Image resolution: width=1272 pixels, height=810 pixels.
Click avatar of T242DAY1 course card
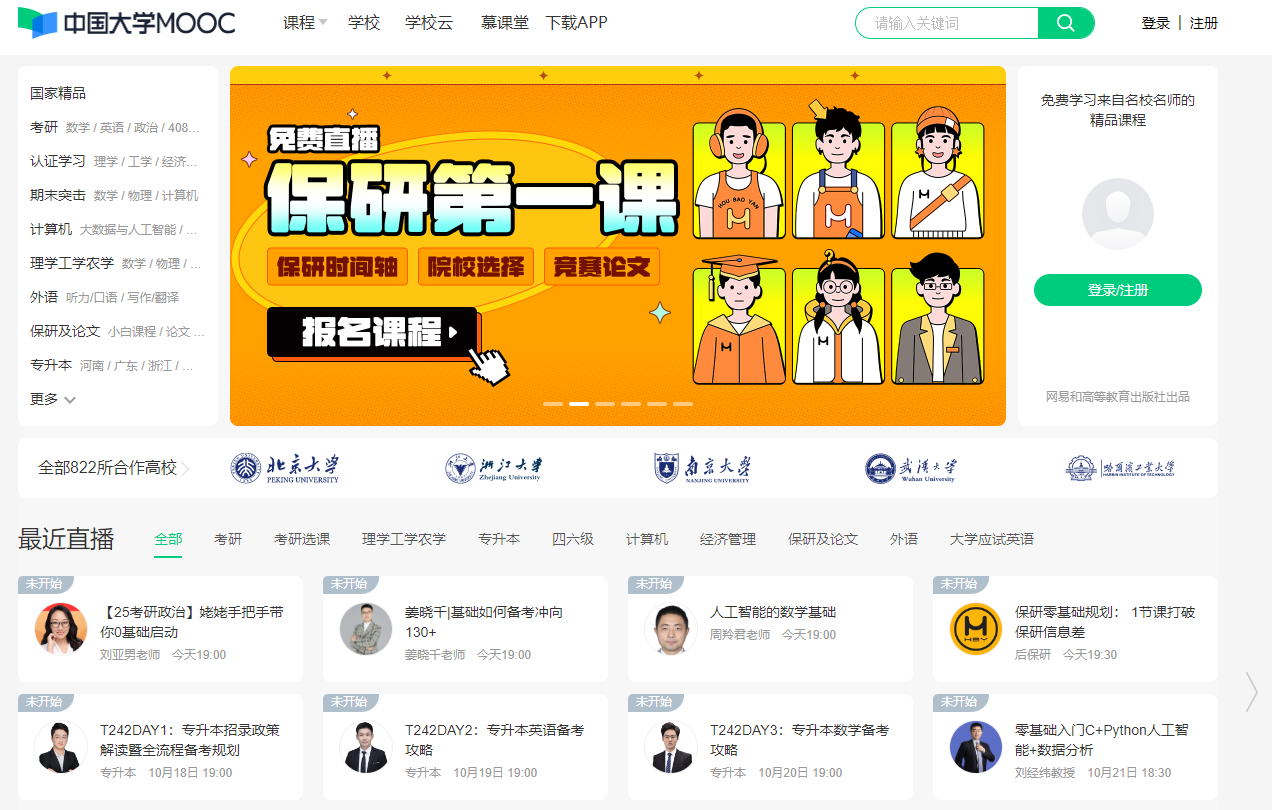click(61, 747)
